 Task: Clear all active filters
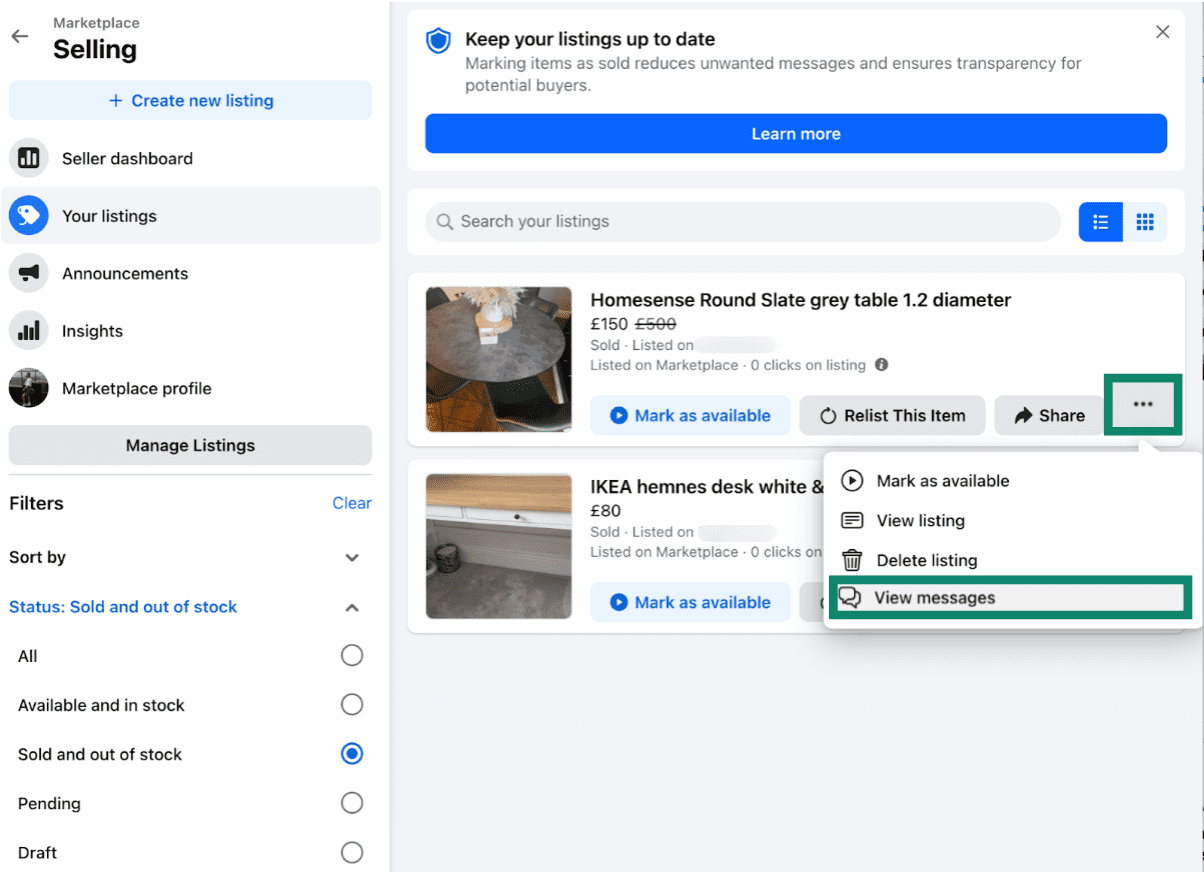coord(352,503)
